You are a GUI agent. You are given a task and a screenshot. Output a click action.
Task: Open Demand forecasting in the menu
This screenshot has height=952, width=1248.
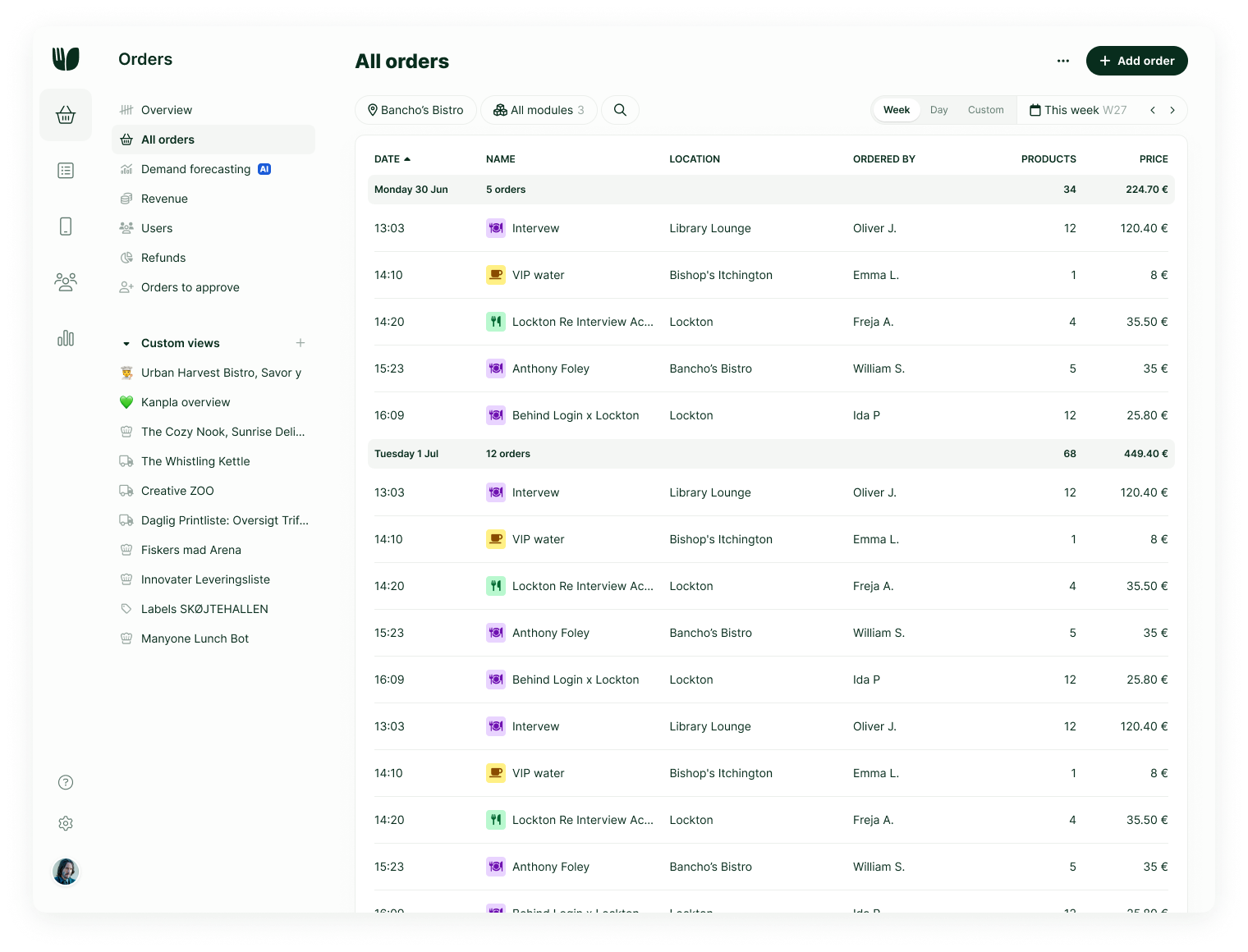[x=195, y=169]
